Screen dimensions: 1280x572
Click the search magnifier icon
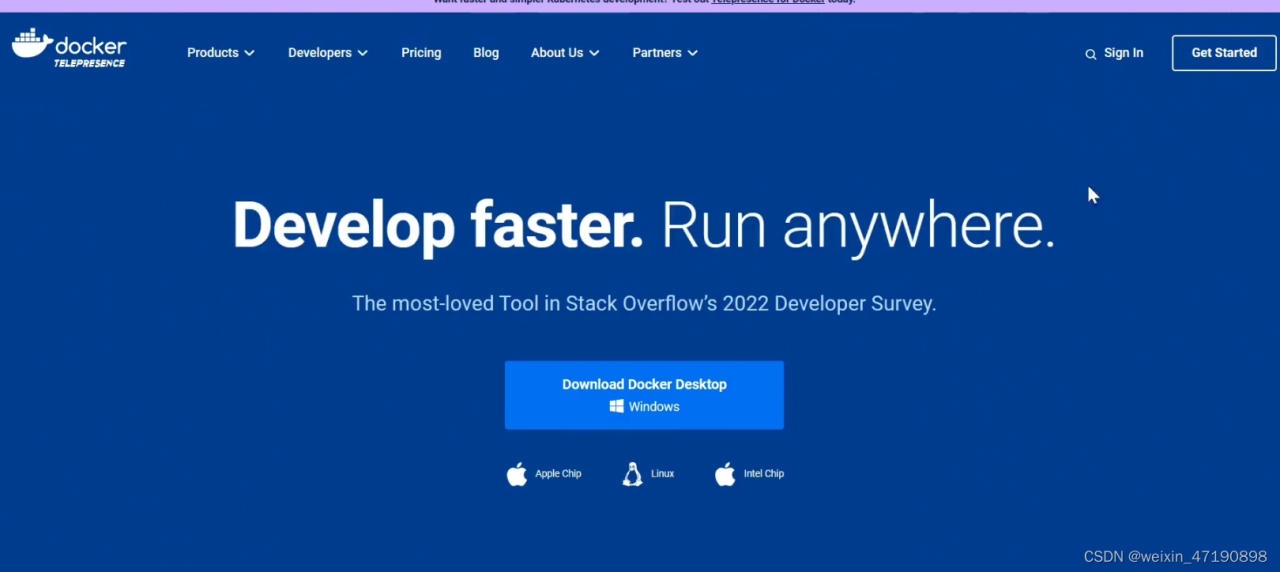click(x=1091, y=54)
